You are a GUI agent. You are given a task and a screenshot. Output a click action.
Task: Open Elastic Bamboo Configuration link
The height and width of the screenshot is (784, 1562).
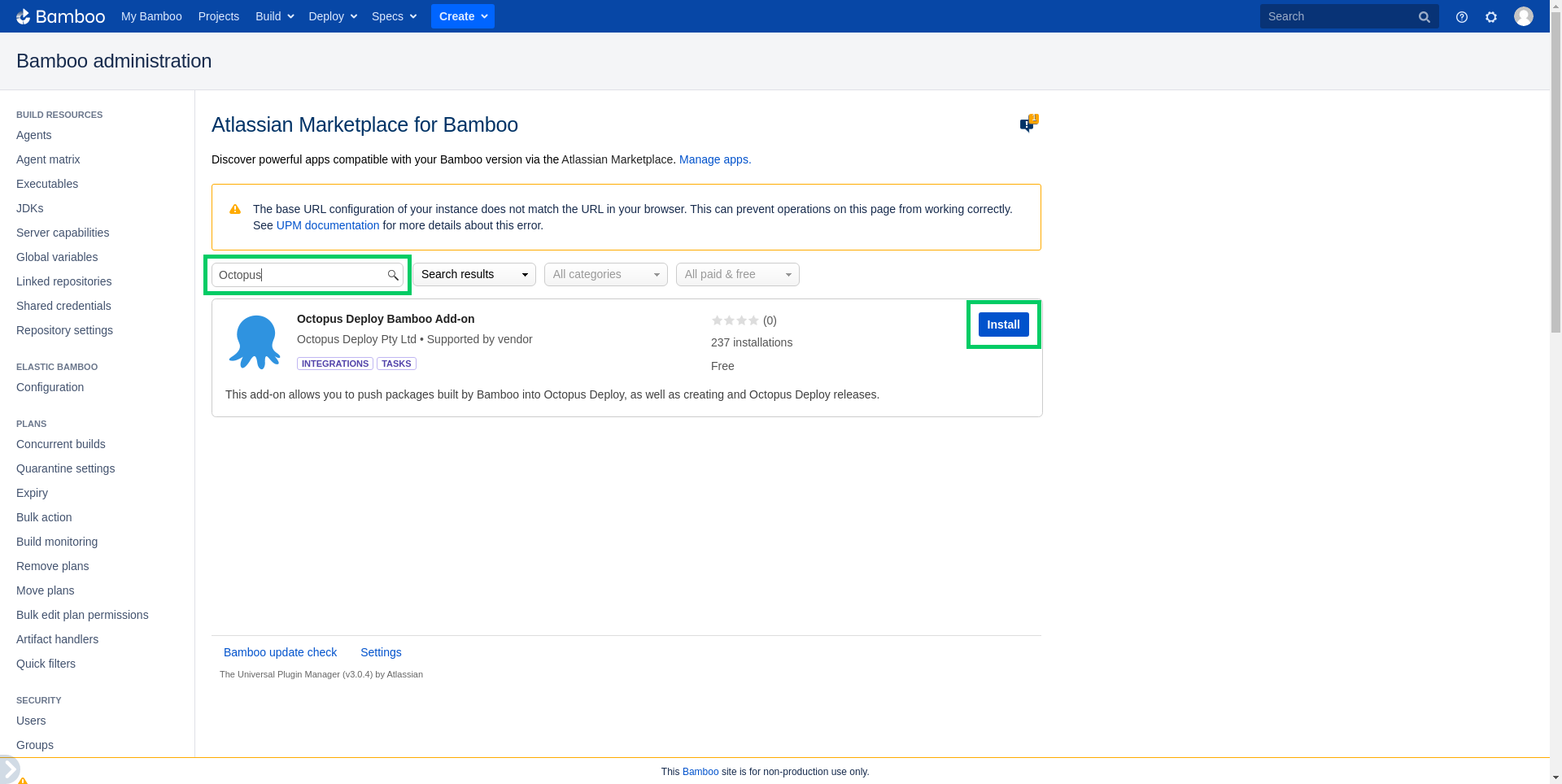click(x=50, y=387)
